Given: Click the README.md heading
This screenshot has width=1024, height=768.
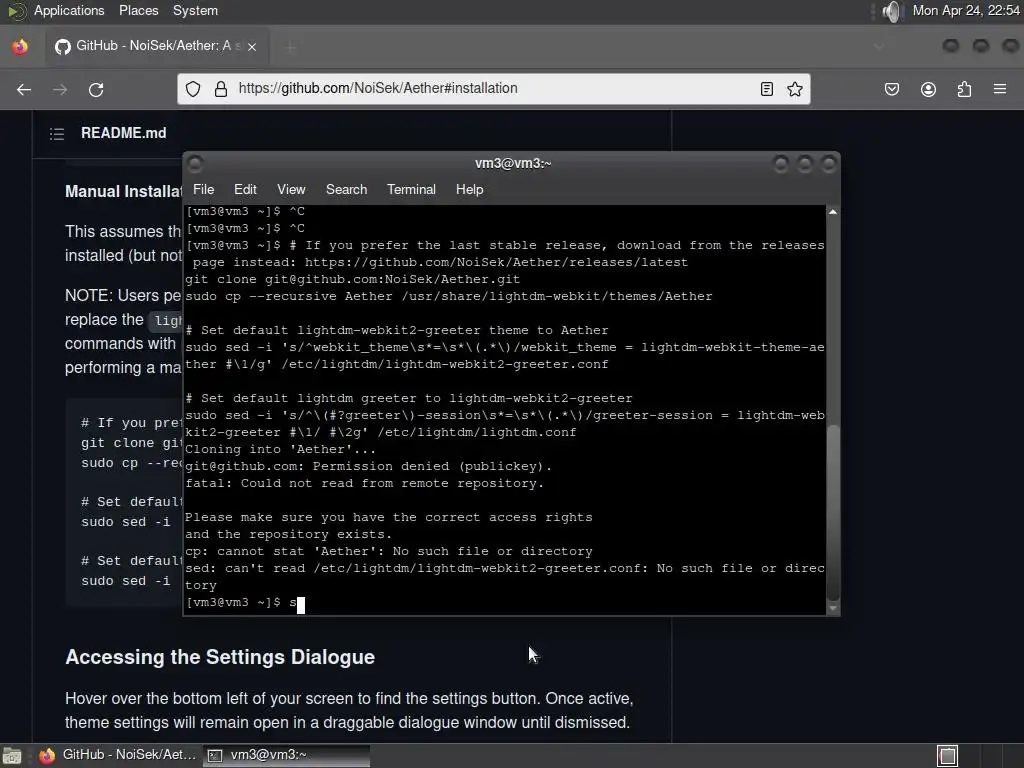Looking at the screenshot, I should click(x=123, y=133).
